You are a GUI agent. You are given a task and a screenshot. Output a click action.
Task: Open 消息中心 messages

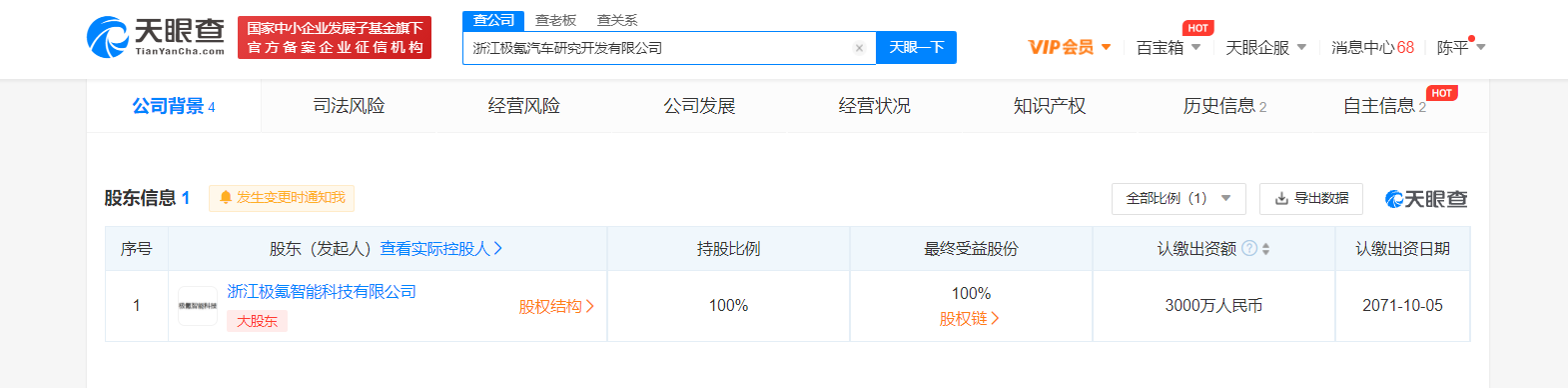(1372, 47)
